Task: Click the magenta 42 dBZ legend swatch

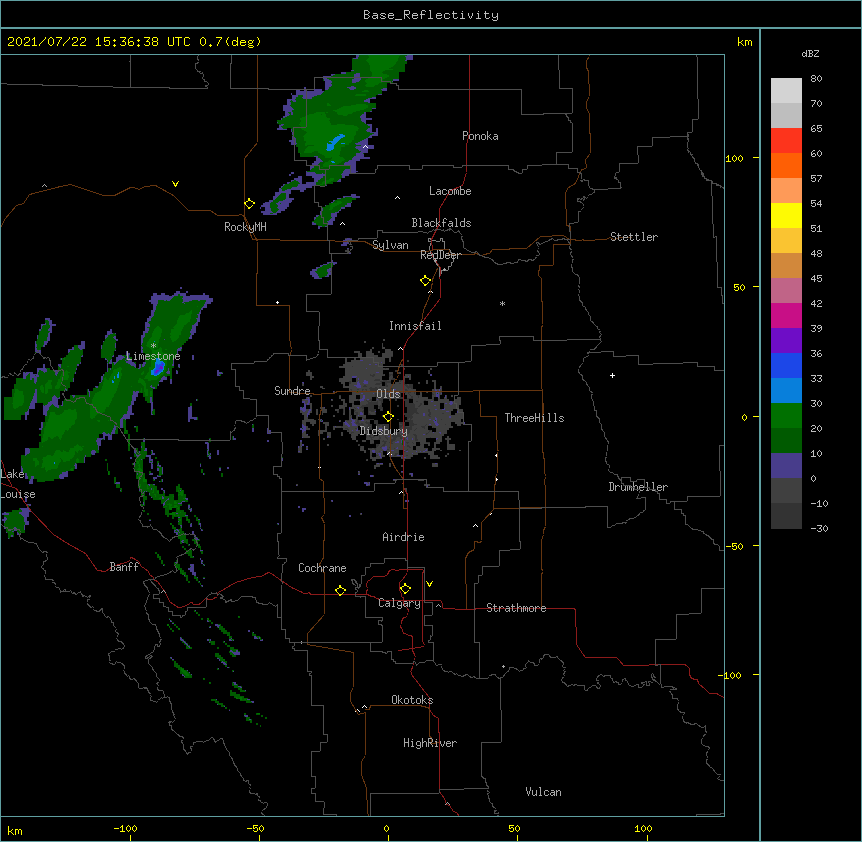Action: point(786,315)
